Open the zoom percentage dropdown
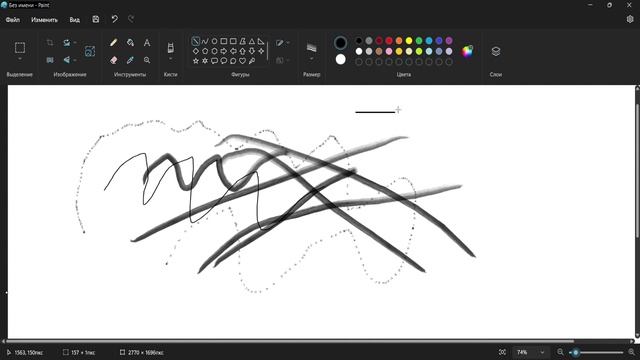 point(542,352)
